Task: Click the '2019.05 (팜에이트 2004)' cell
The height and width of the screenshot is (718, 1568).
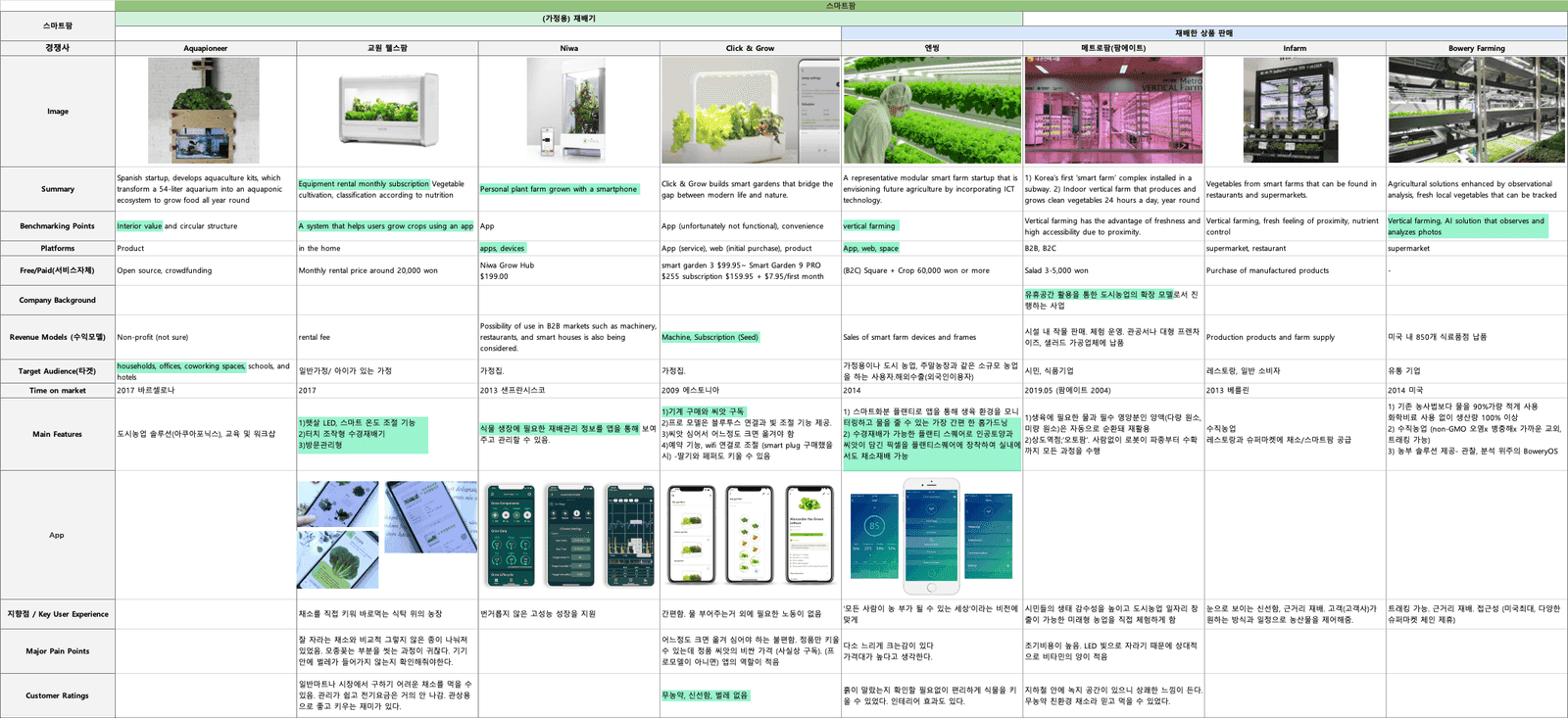Action: pyautogui.click(x=1113, y=391)
